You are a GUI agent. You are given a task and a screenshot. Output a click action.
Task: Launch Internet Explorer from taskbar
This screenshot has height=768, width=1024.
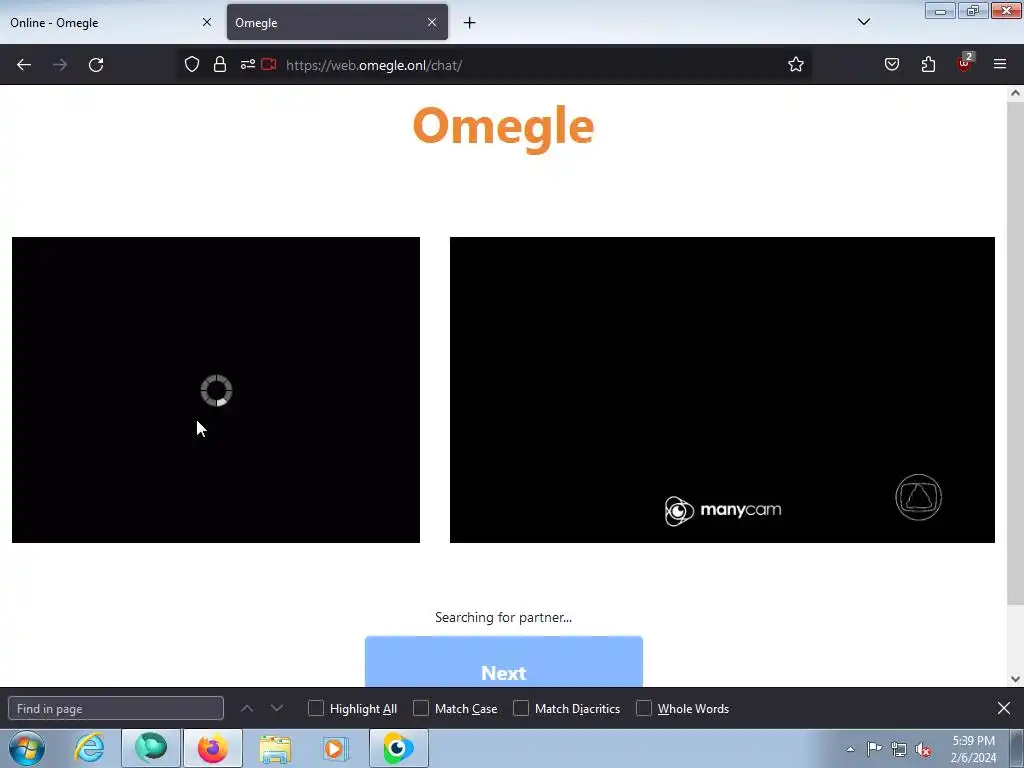[x=89, y=748]
